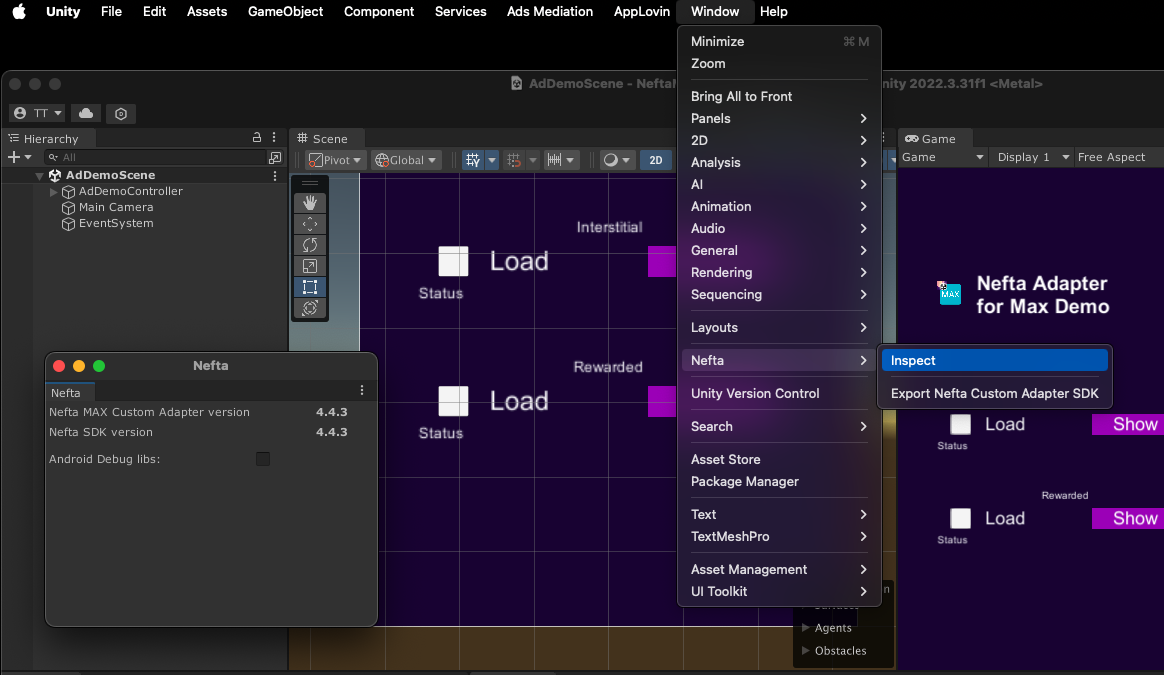Click the AdDemoController cube icon
Image resolution: width=1164 pixels, height=675 pixels.
68,192
